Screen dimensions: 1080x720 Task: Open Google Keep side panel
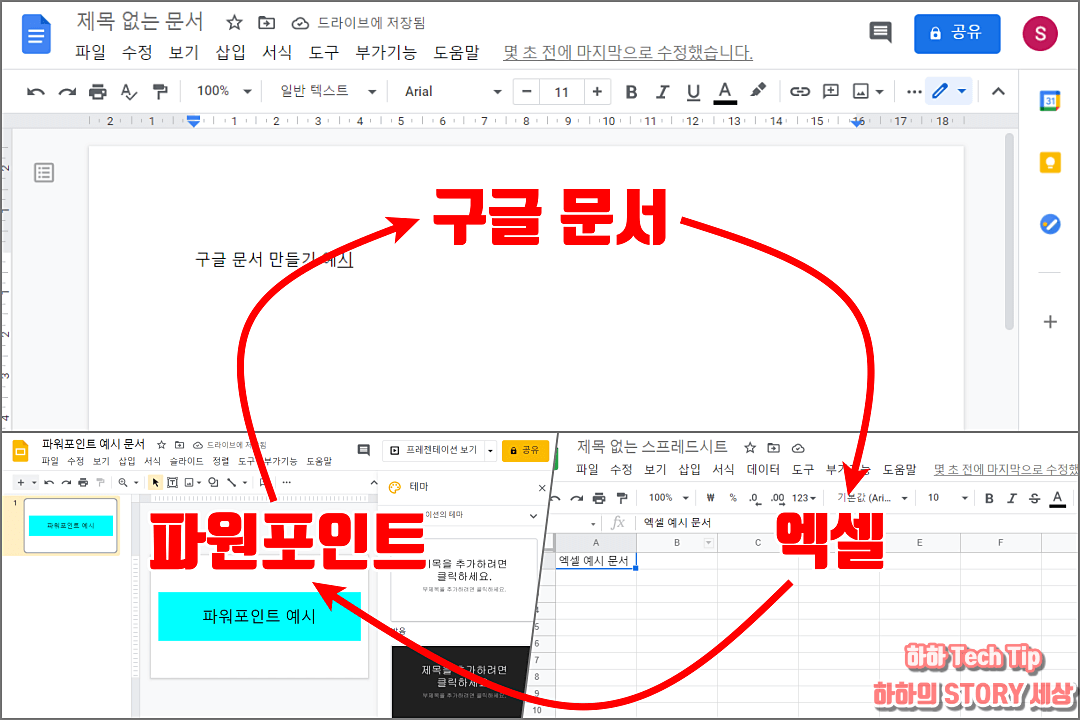point(1050,163)
